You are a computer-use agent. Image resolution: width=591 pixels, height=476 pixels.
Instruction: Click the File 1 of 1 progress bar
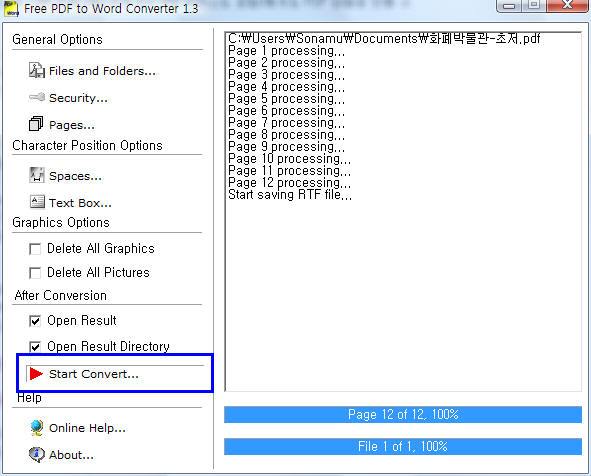[x=403, y=447]
